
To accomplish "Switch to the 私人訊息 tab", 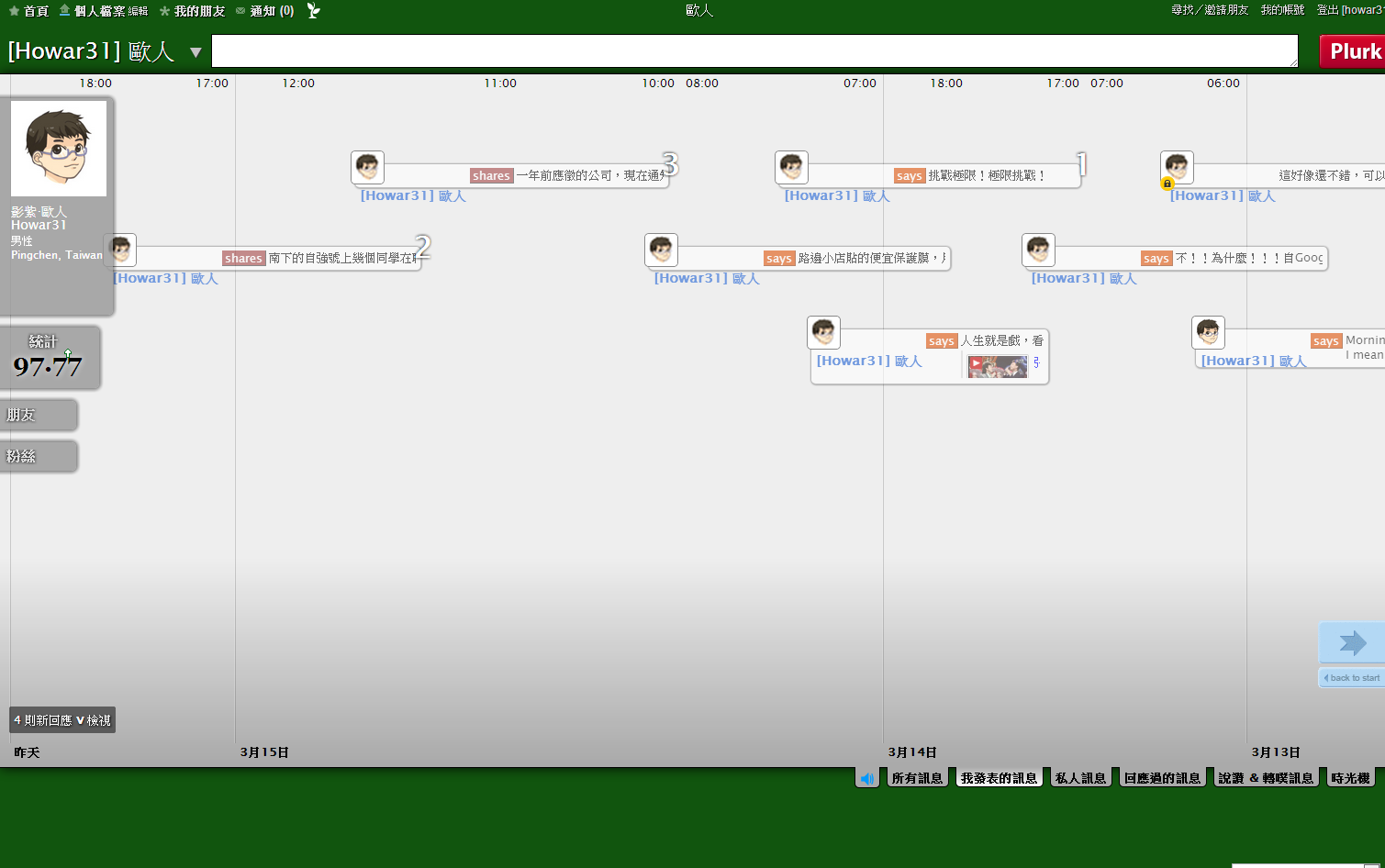I will 1080,778.
